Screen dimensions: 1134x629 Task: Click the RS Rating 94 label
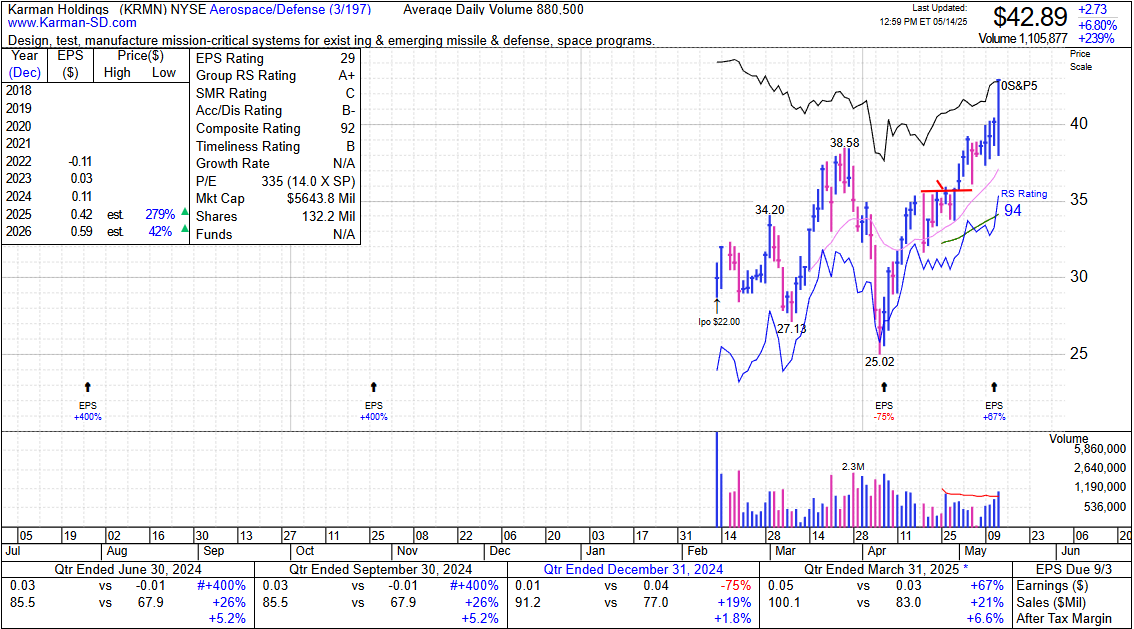(1023, 202)
